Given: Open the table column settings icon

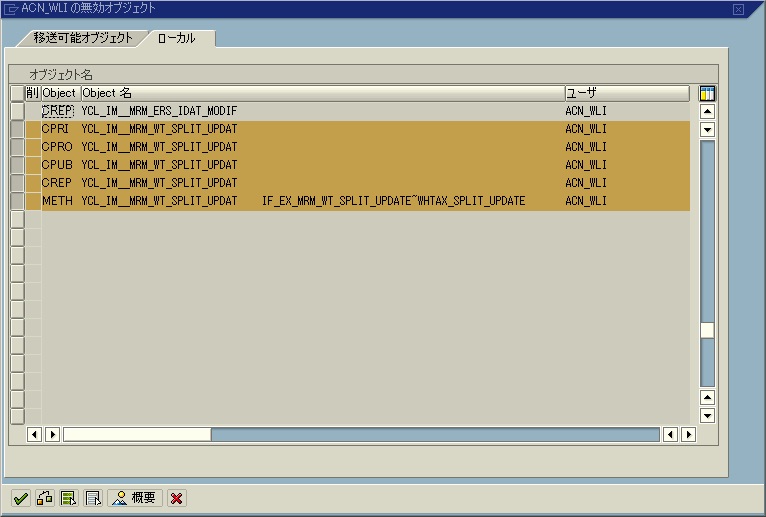Looking at the screenshot, I should click(707, 93).
